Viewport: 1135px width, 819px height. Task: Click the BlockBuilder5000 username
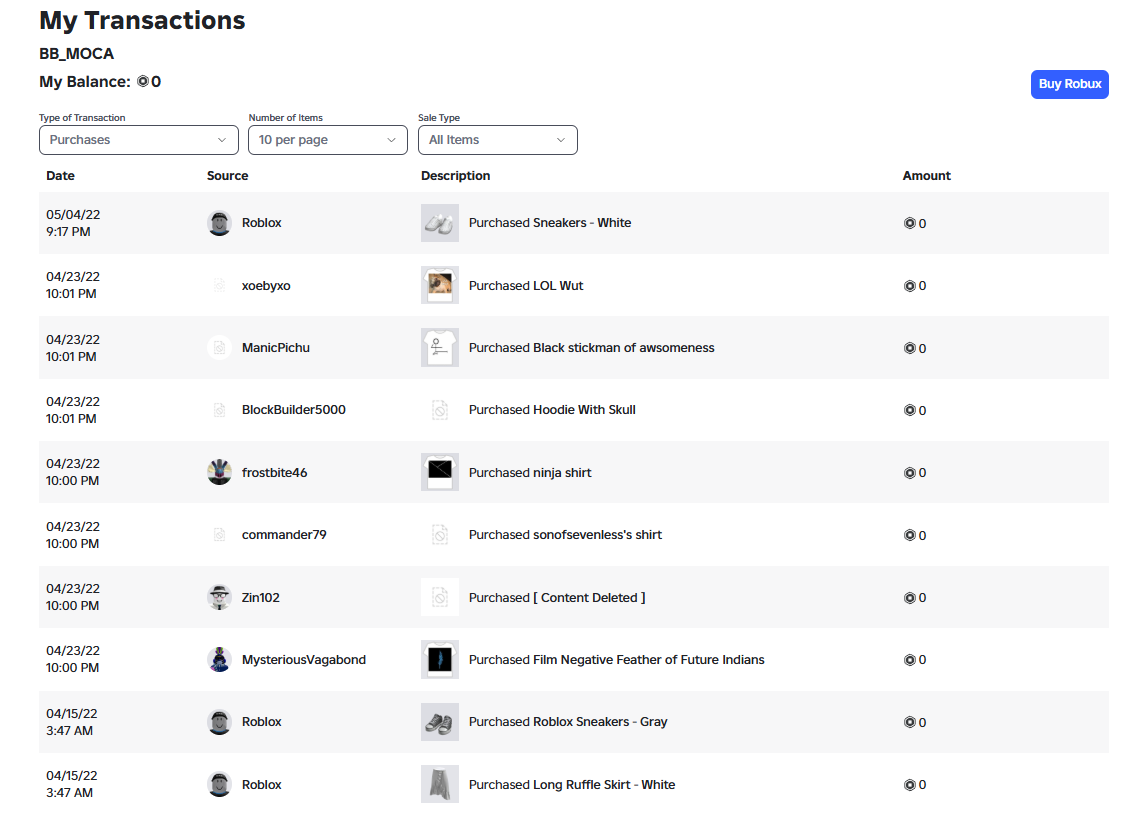(293, 410)
